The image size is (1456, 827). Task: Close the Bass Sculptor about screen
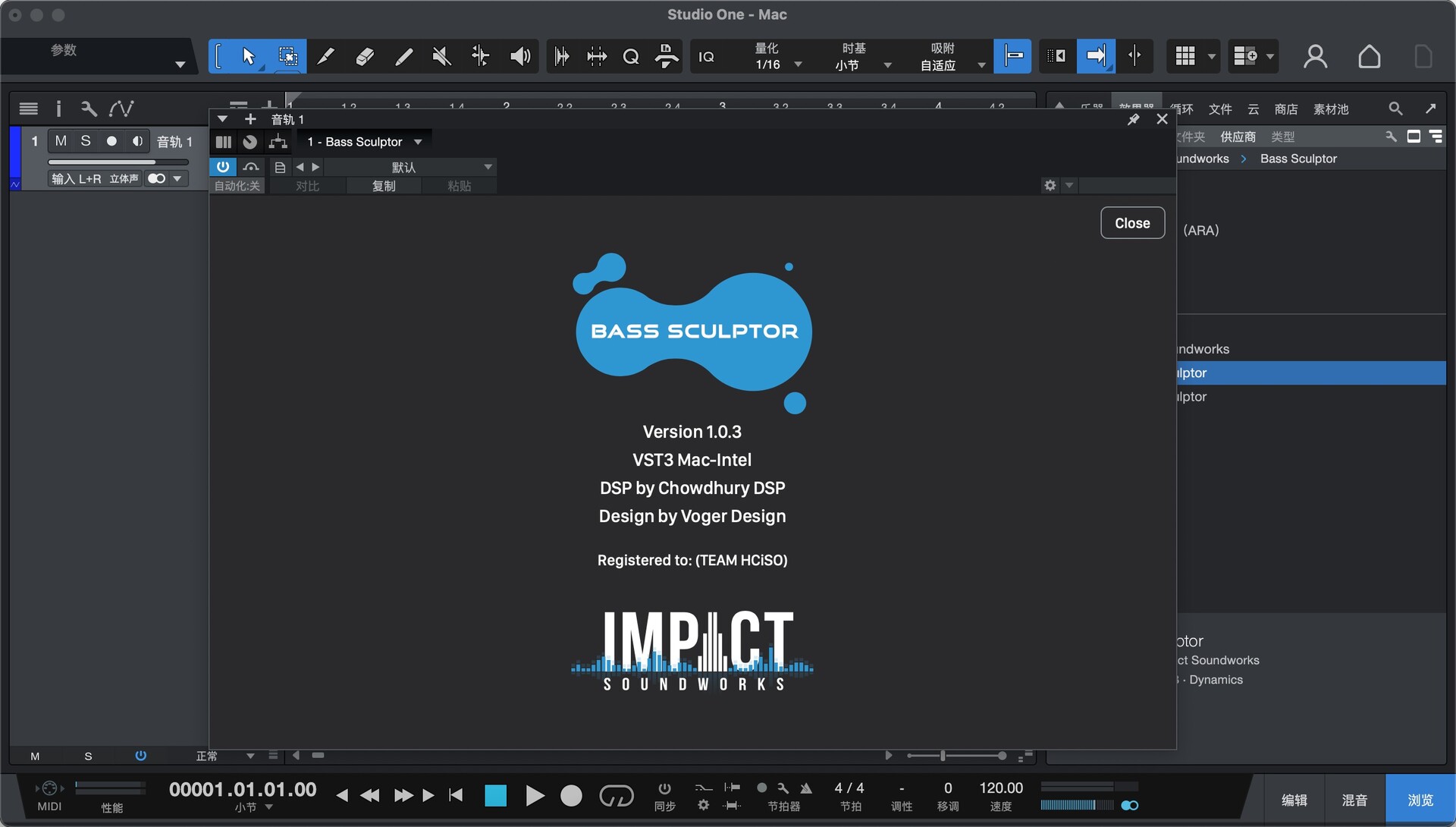[x=1132, y=223]
